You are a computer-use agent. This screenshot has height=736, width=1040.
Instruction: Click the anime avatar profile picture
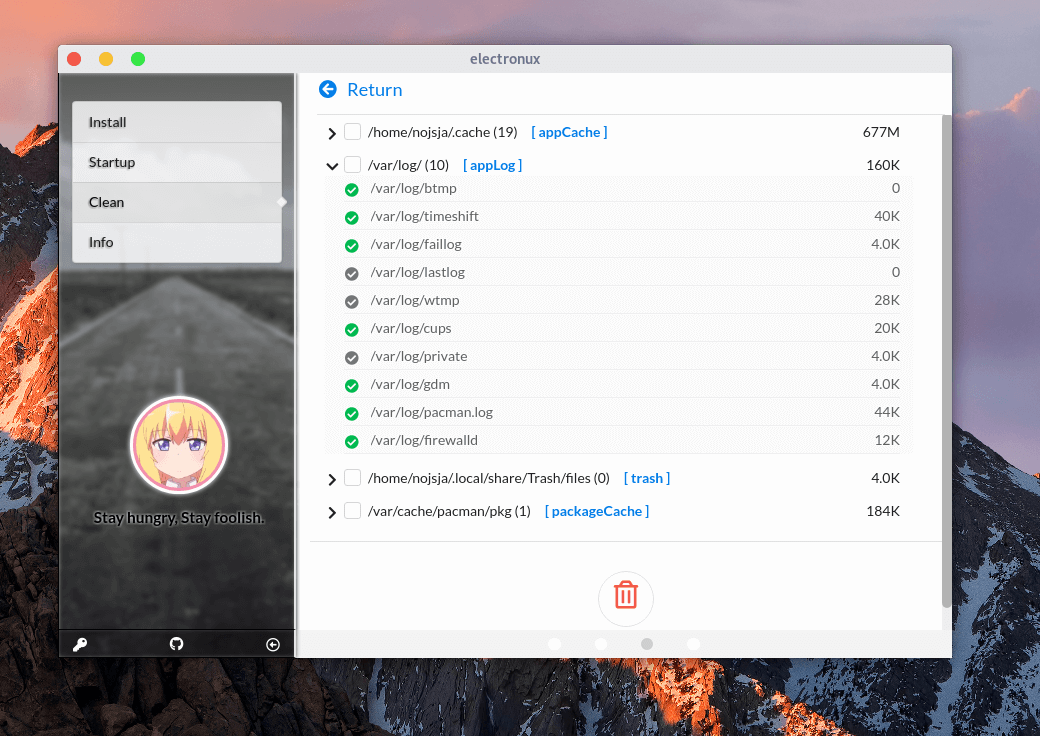point(179,444)
